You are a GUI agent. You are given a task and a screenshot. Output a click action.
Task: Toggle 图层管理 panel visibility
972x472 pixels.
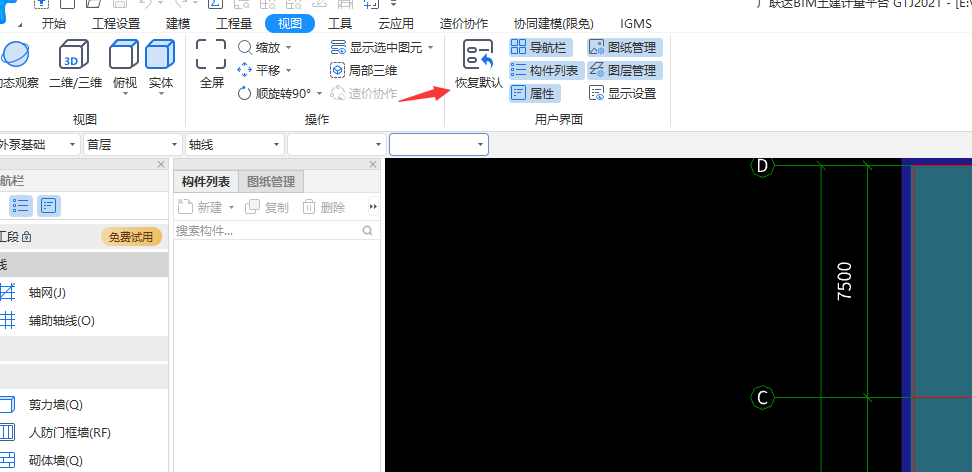624,70
